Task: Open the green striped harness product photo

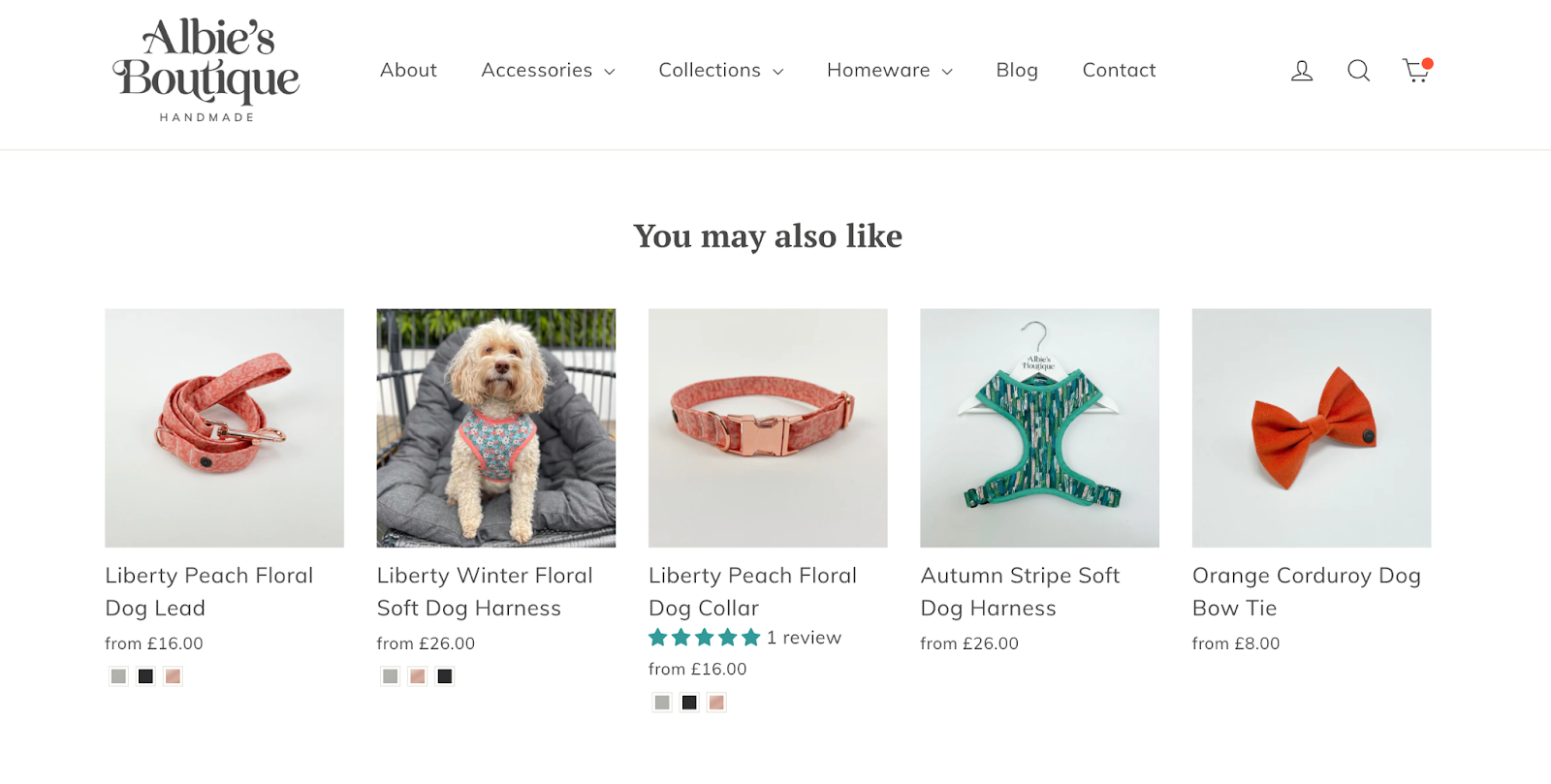Action: 1039,427
